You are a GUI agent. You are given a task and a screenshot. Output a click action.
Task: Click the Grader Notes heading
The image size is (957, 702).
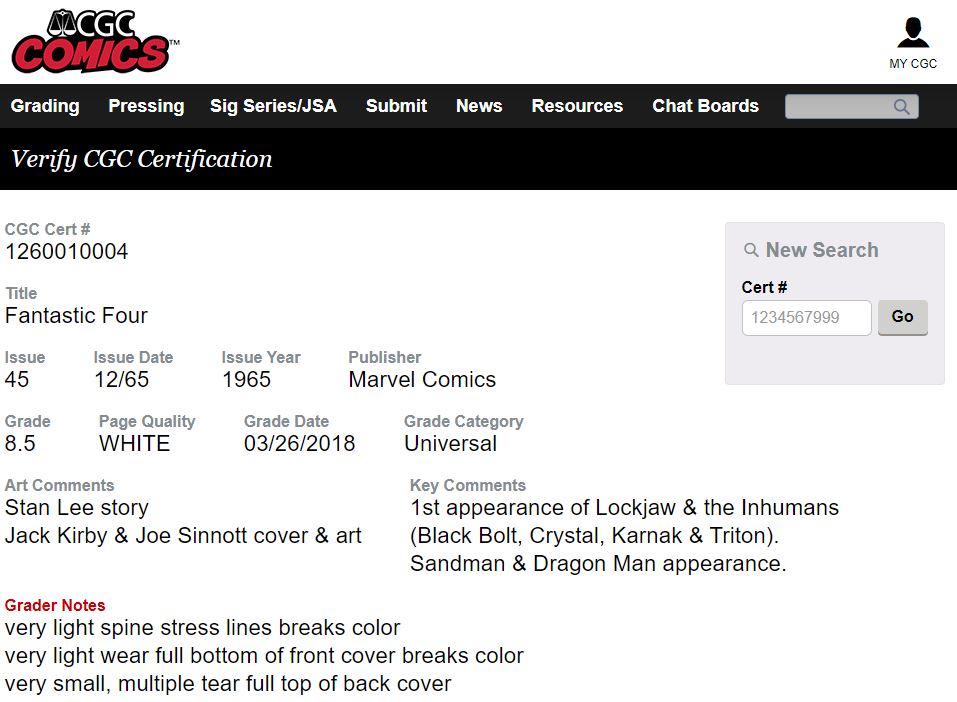55,605
